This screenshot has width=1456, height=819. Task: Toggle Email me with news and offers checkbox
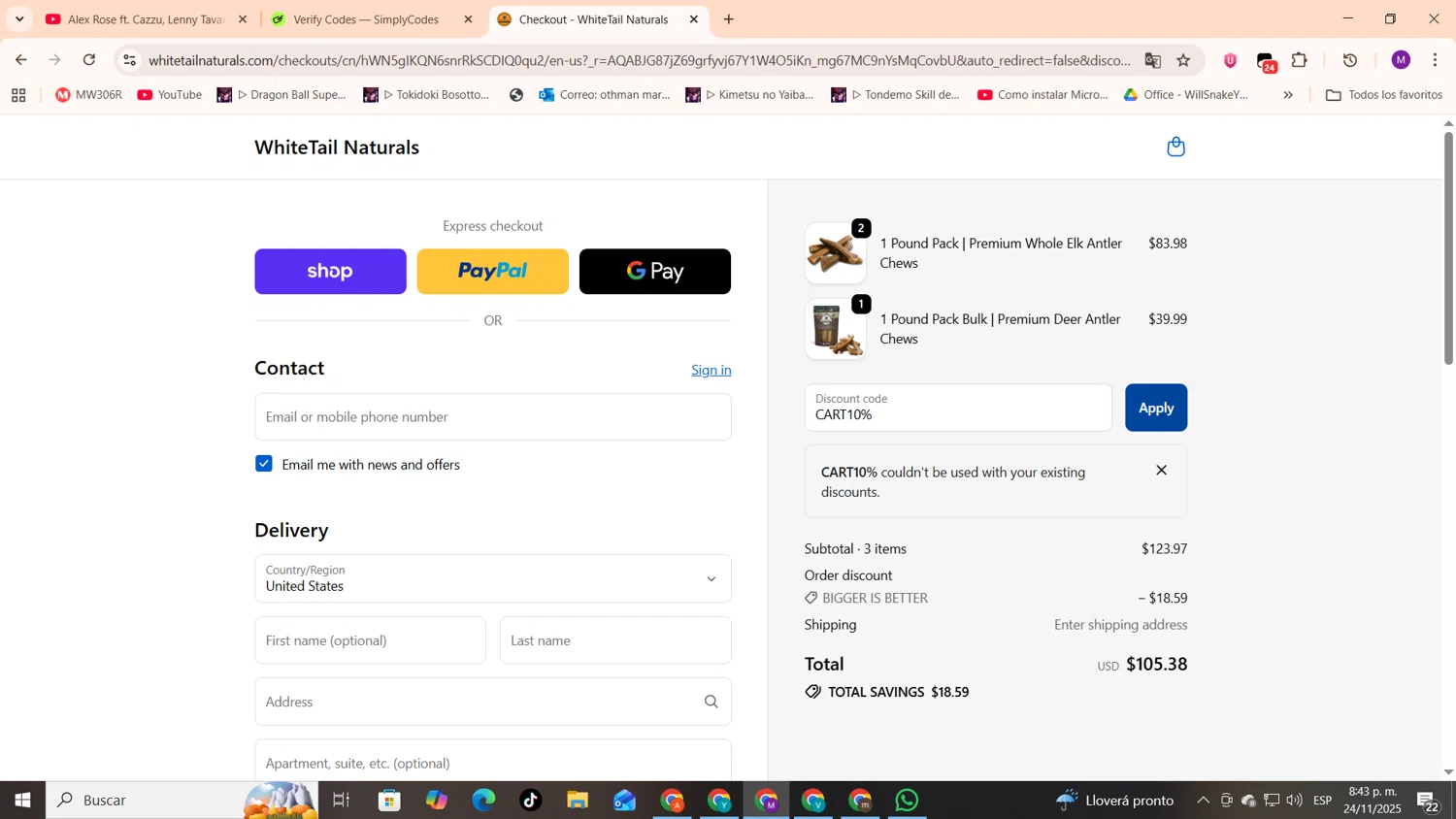[x=264, y=464]
